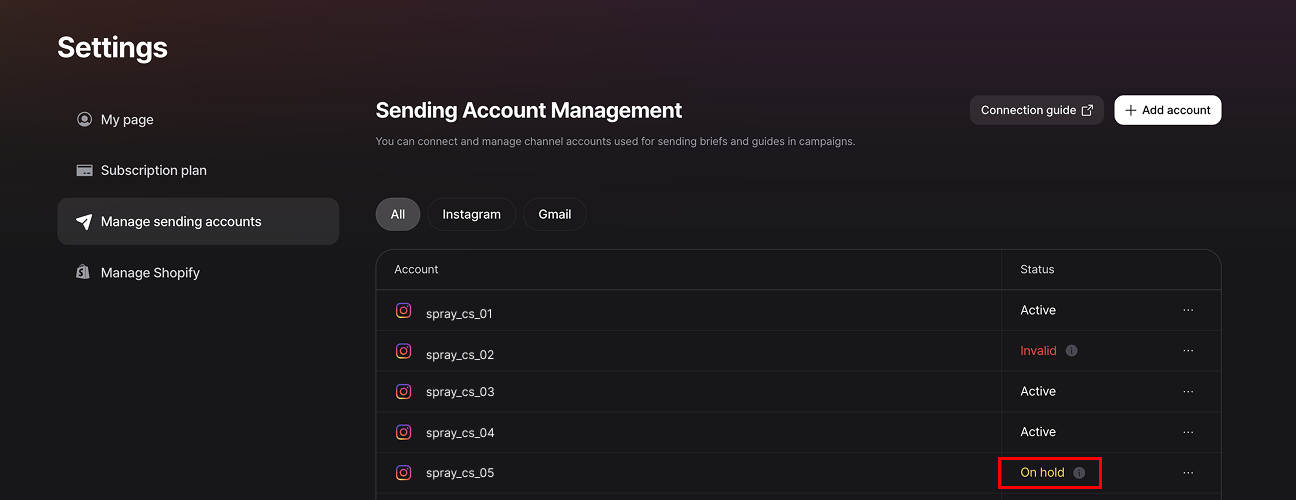The height and width of the screenshot is (500, 1296).
Task: Go to Subscription plan settings
Action: coord(153,171)
